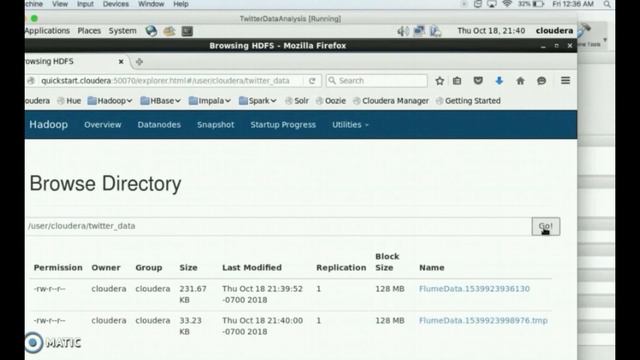Expand the Impala bookmarks folder

click(210, 101)
